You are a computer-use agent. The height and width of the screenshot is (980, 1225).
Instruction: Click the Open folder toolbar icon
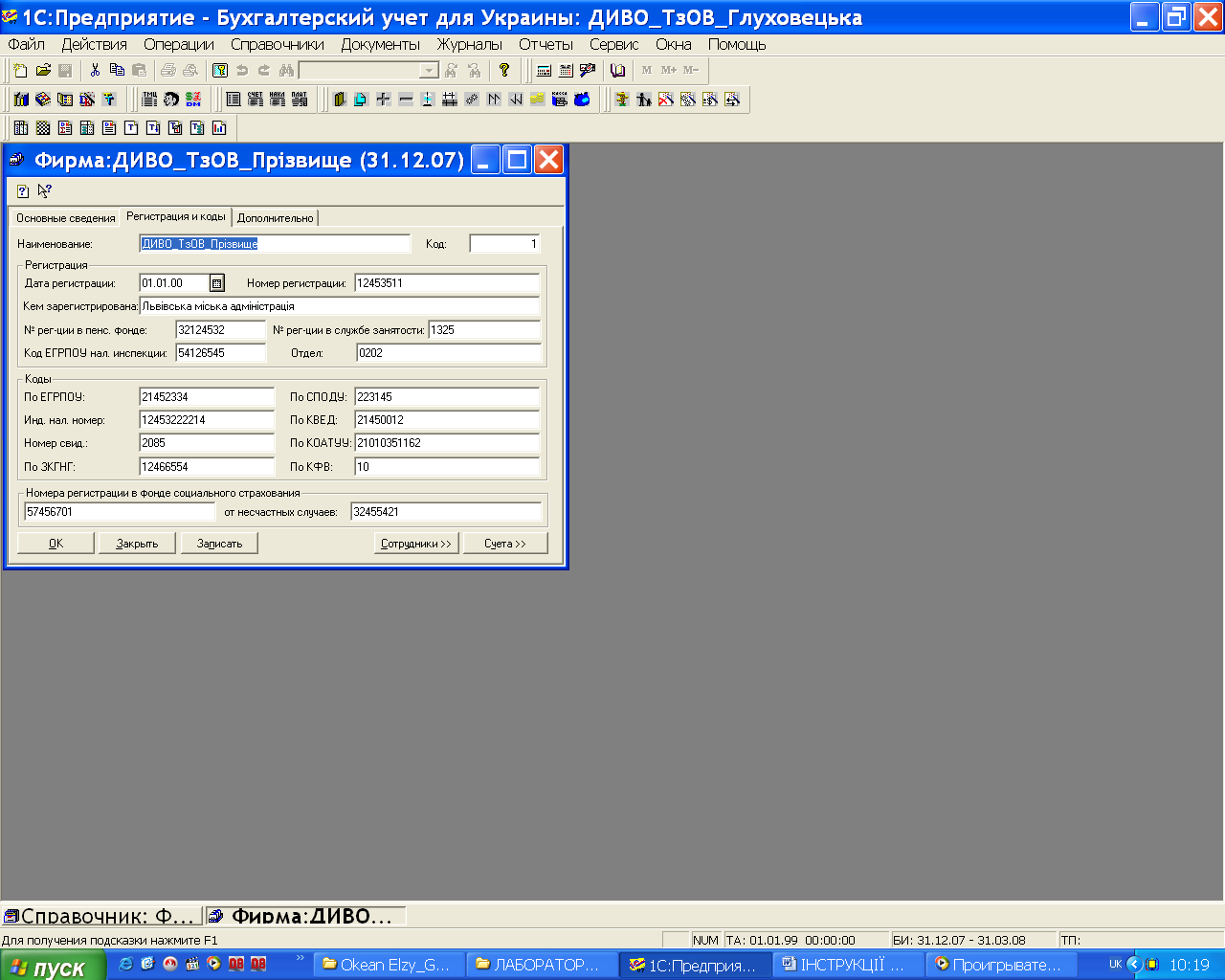click(43, 70)
